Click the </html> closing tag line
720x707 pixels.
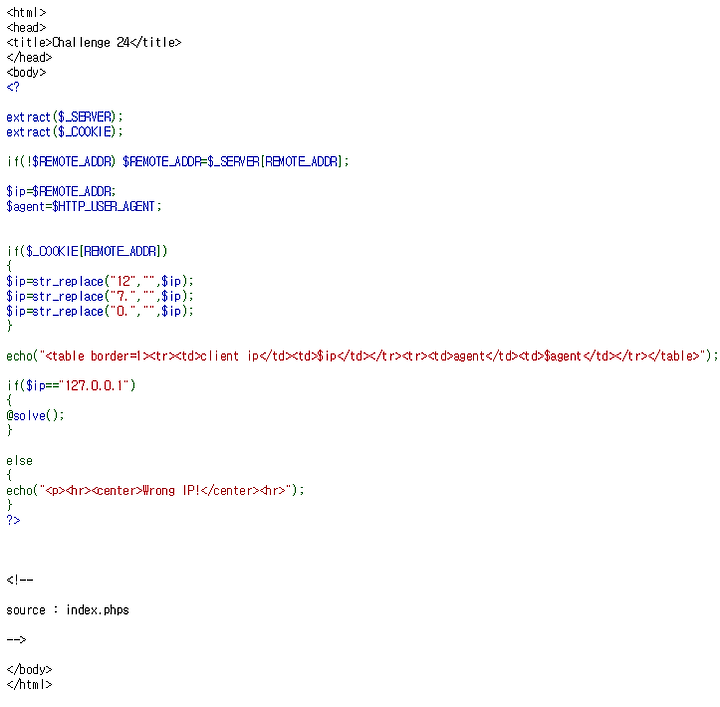pyautogui.click(x=29, y=685)
